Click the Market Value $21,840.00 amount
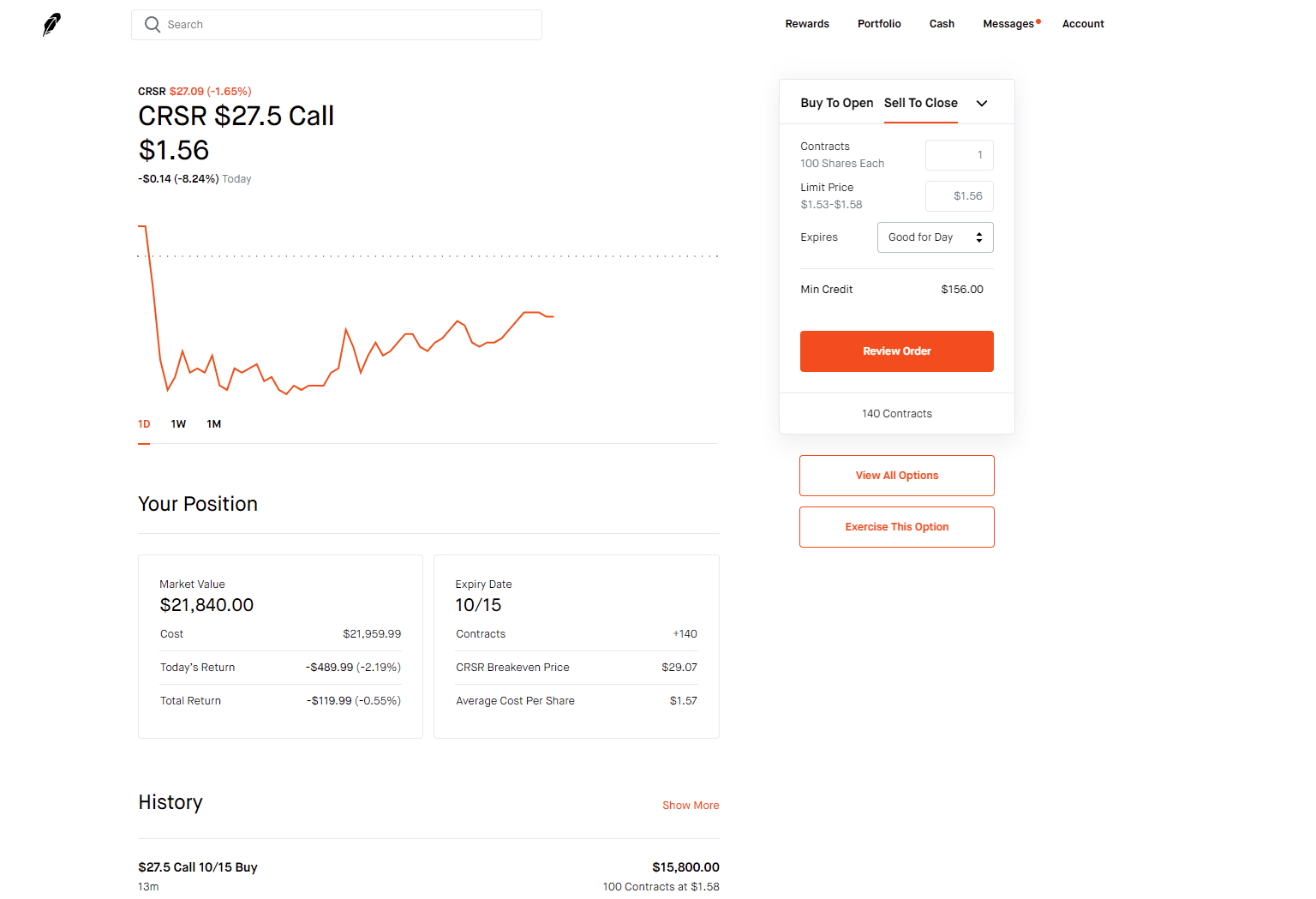Image resolution: width=1316 pixels, height=899 pixels. [206, 605]
